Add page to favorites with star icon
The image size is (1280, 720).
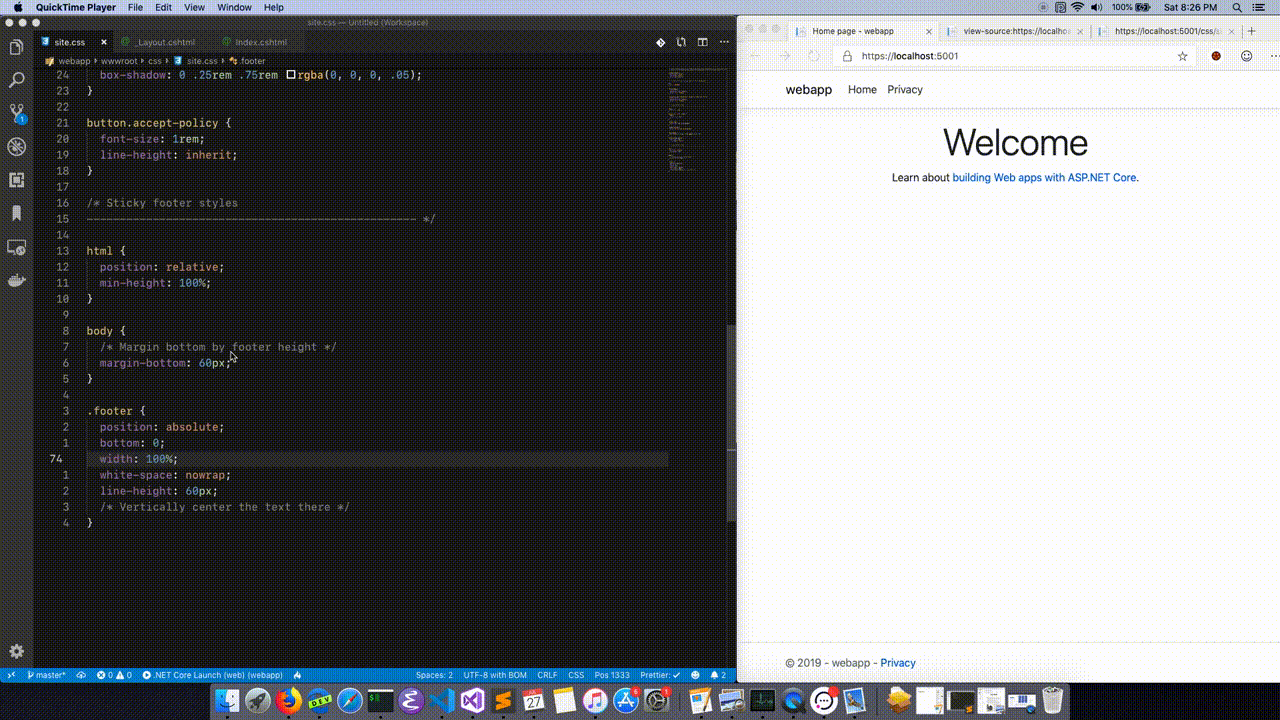(x=1182, y=56)
